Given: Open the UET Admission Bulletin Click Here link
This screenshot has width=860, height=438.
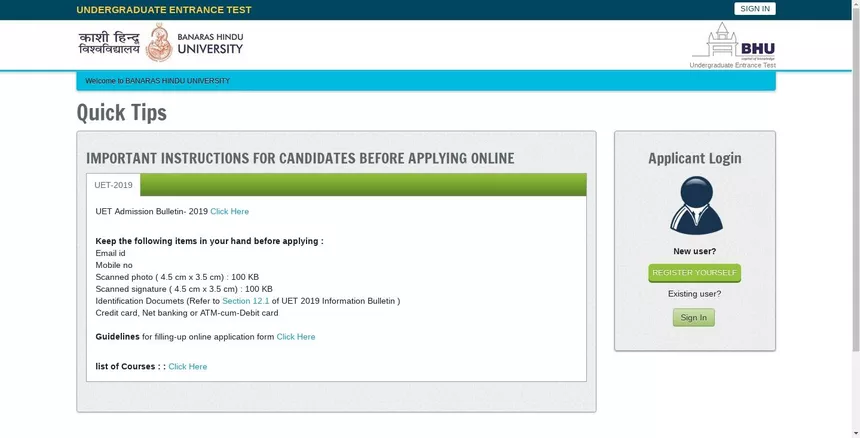Looking at the screenshot, I should tap(229, 212).
